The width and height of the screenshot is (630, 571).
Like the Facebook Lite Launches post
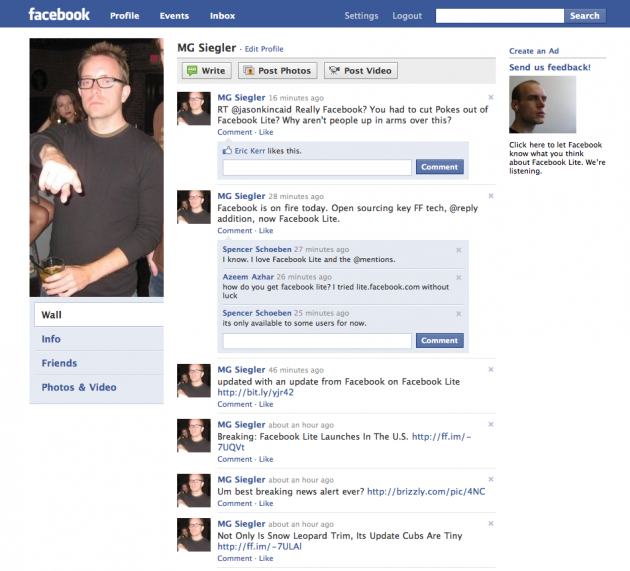coord(266,459)
